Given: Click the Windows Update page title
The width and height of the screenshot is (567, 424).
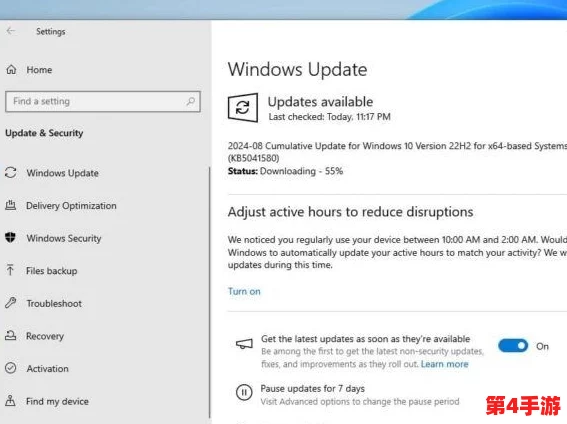Looking at the screenshot, I should tap(297, 69).
